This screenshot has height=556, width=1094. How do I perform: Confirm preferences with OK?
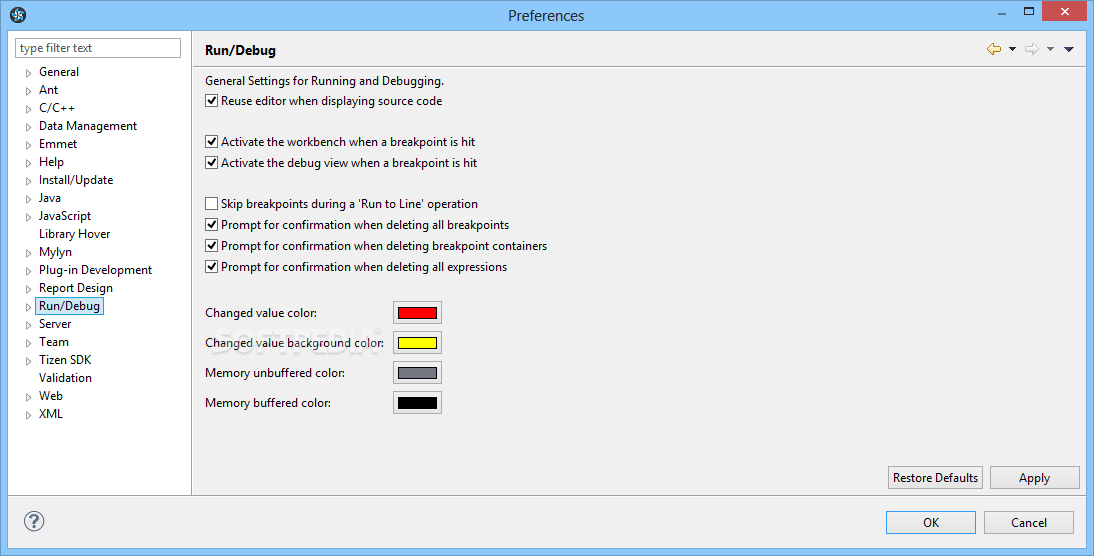(x=931, y=523)
